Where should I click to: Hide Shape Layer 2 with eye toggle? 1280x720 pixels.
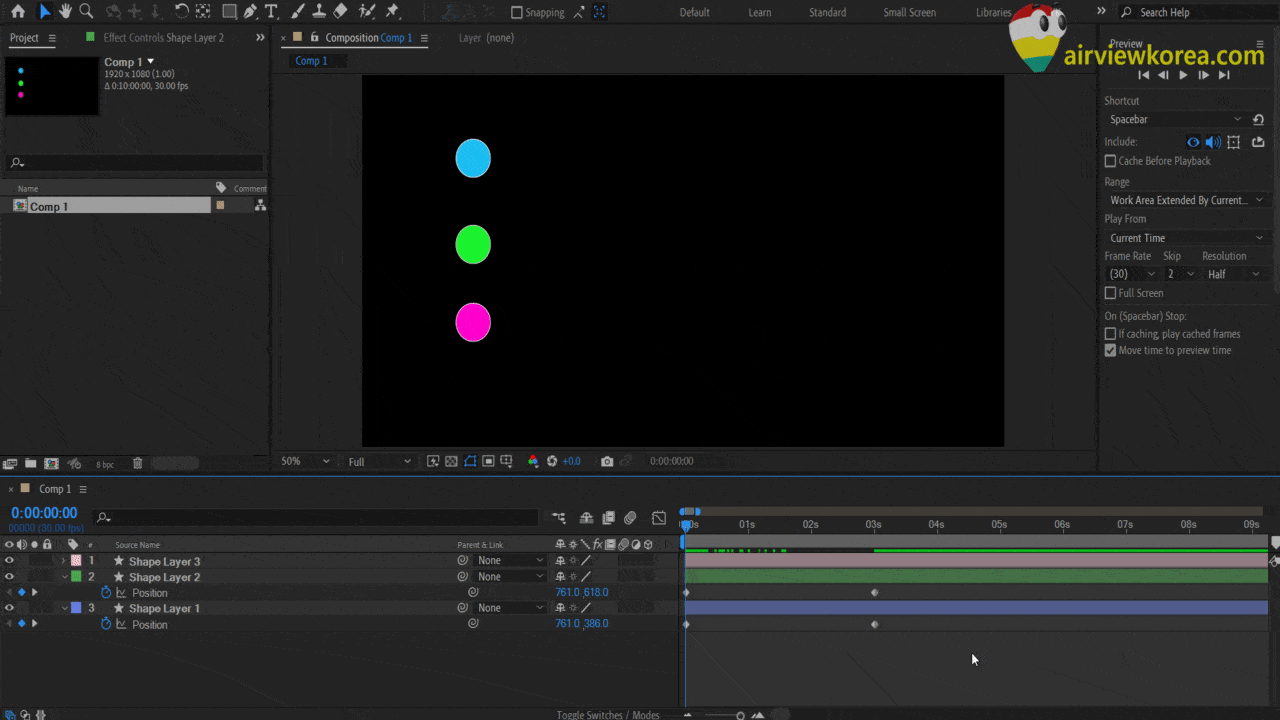click(x=10, y=577)
